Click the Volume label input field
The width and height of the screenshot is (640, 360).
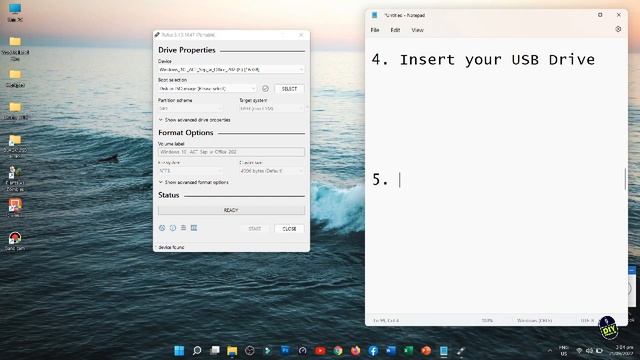(x=231, y=152)
